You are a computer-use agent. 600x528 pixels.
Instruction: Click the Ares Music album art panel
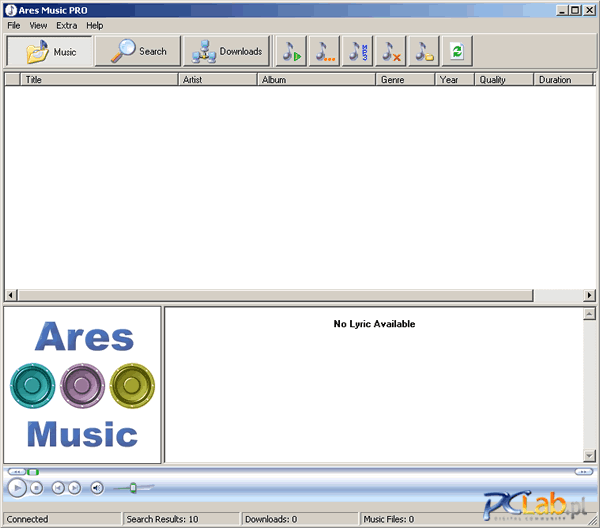[82, 385]
